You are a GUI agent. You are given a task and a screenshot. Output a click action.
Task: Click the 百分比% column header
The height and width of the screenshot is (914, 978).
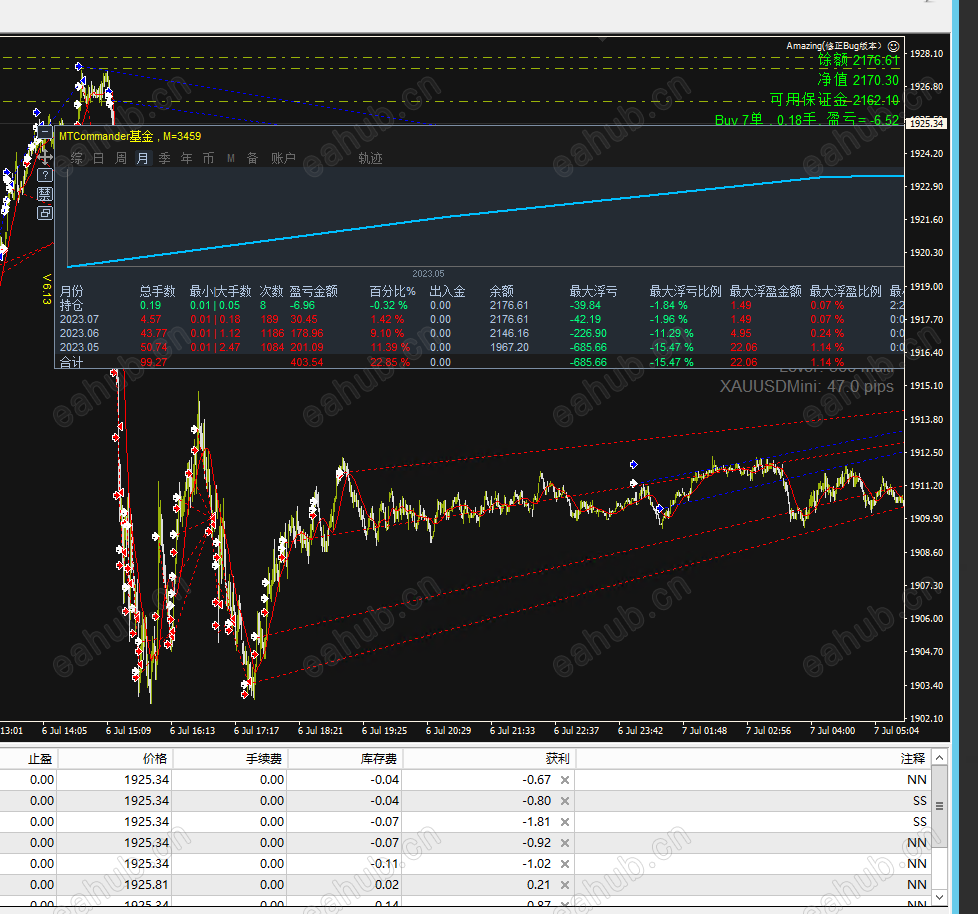392,291
